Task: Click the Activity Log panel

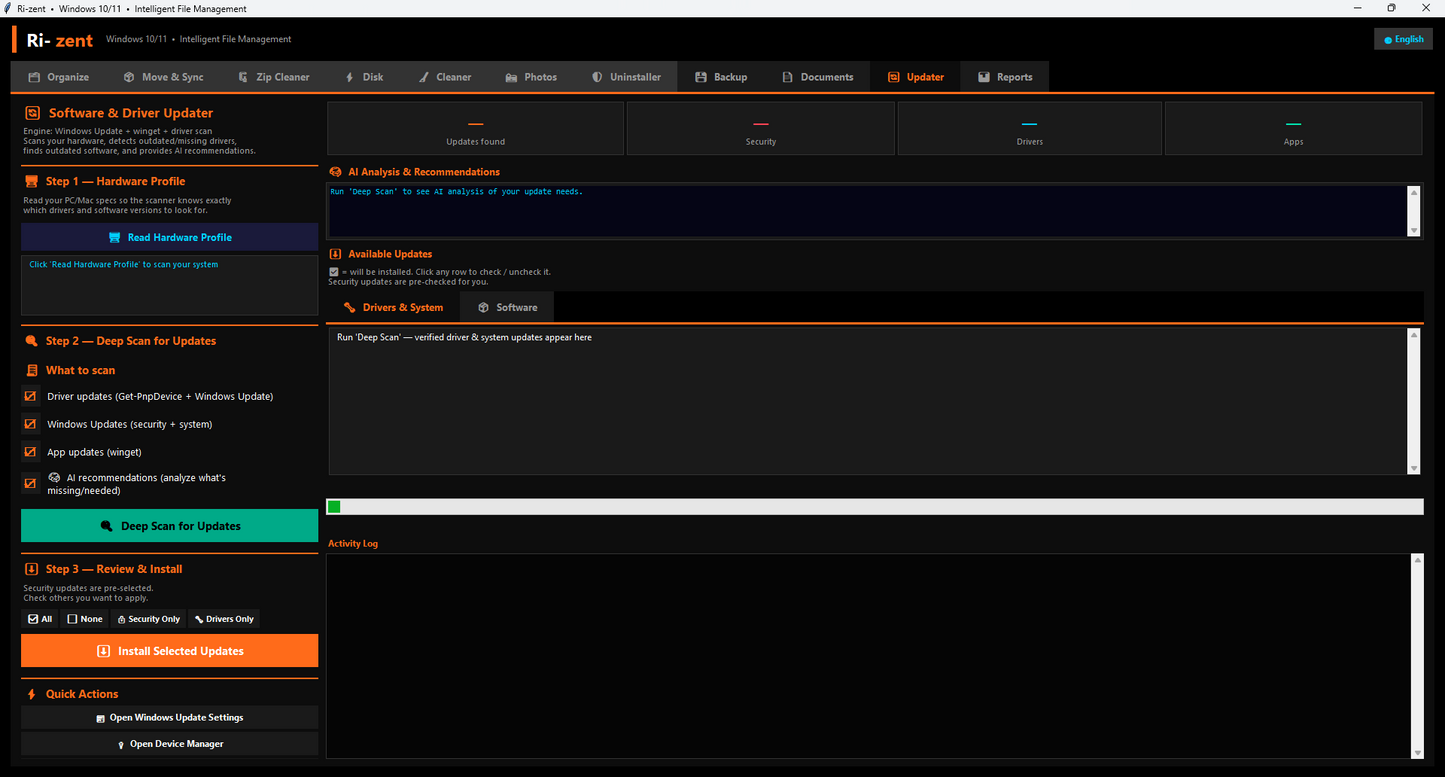Action: tap(869, 656)
